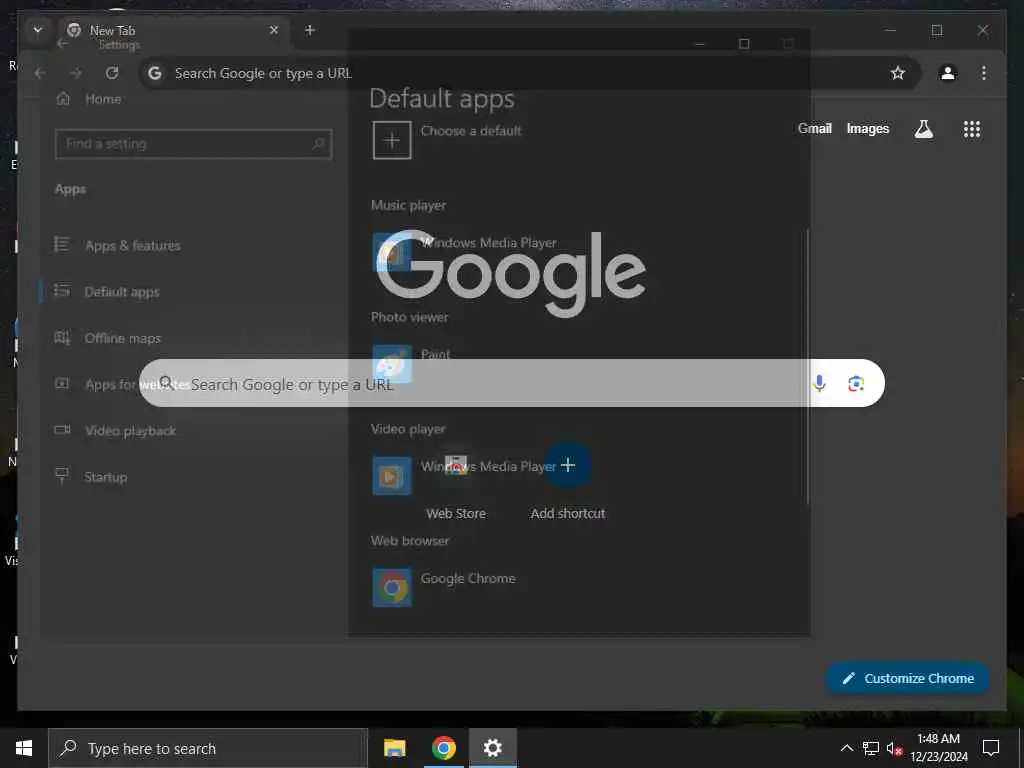
Task: Open the notification center icon
Action: [991, 748]
